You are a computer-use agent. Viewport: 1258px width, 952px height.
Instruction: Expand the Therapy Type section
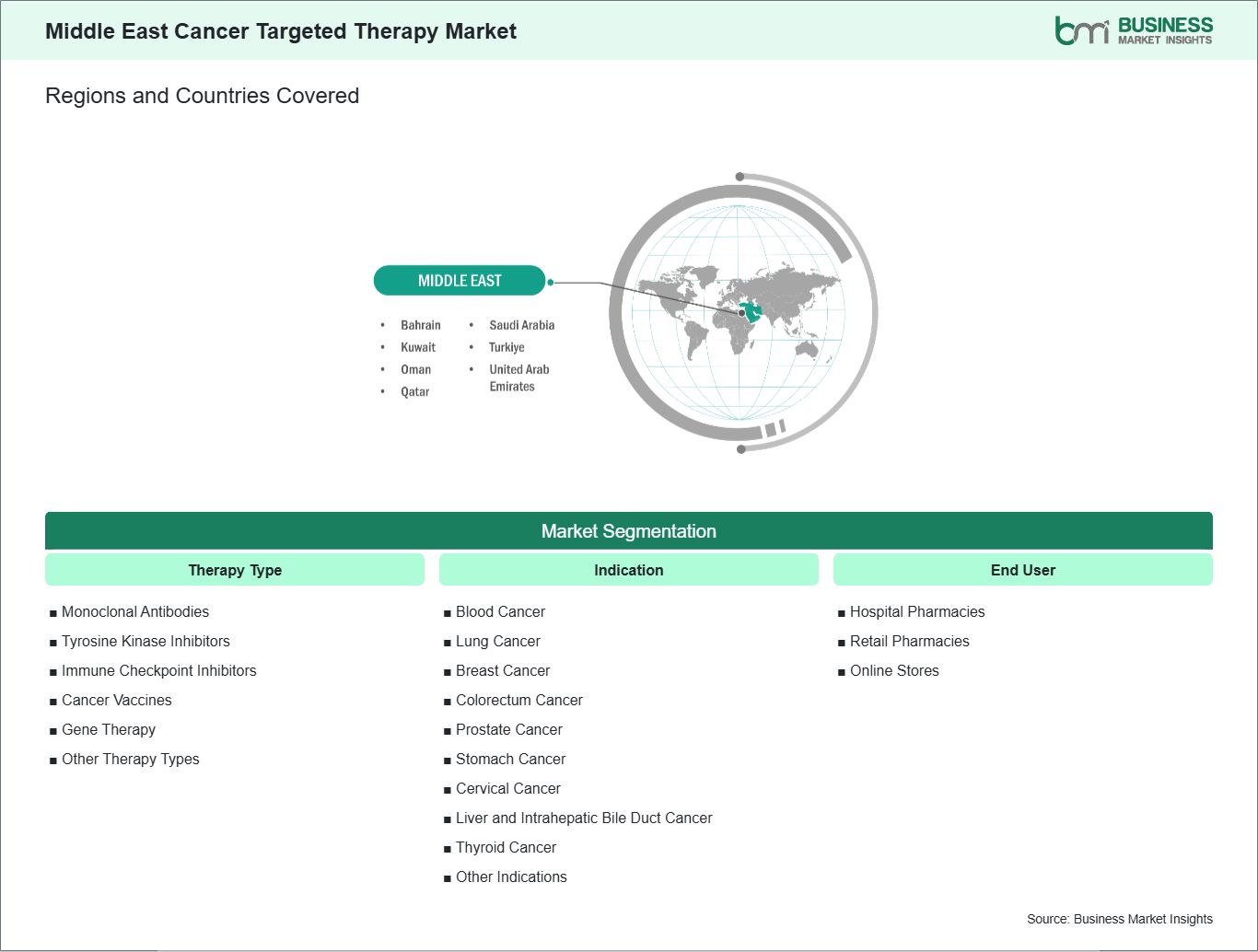pyautogui.click(x=234, y=569)
